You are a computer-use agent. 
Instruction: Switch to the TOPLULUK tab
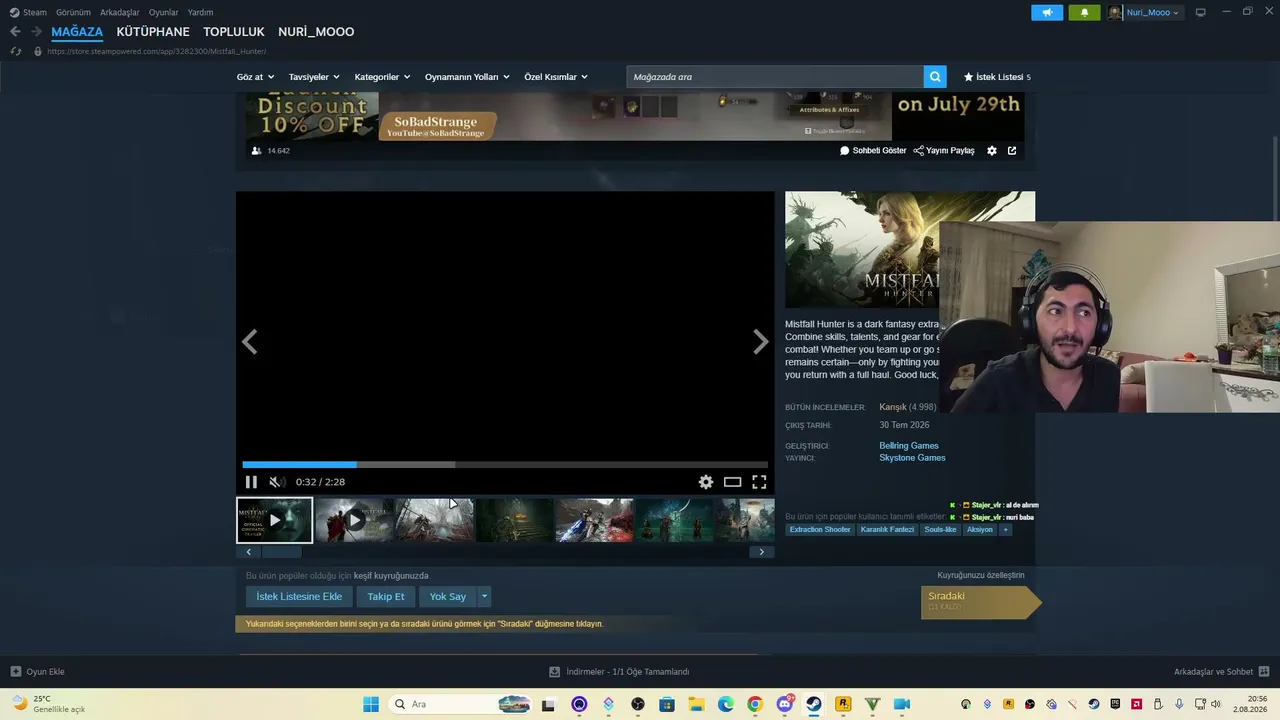click(234, 32)
